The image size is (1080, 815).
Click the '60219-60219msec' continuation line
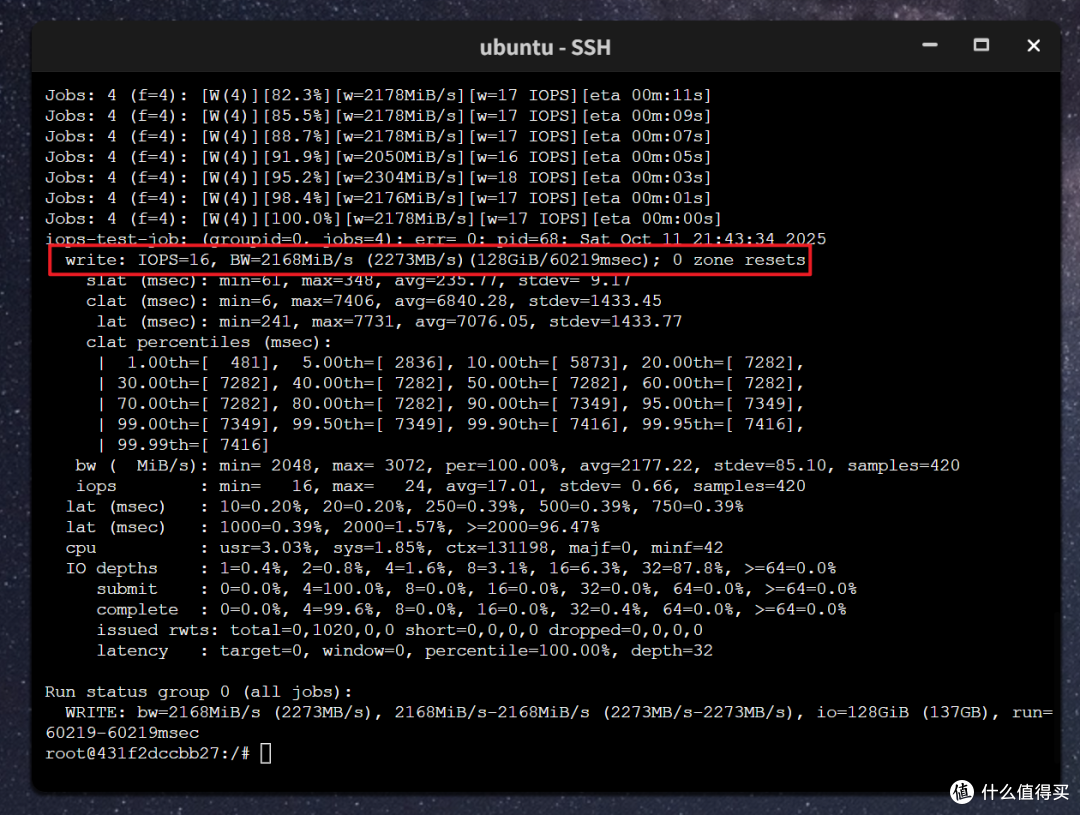click(122, 733)
